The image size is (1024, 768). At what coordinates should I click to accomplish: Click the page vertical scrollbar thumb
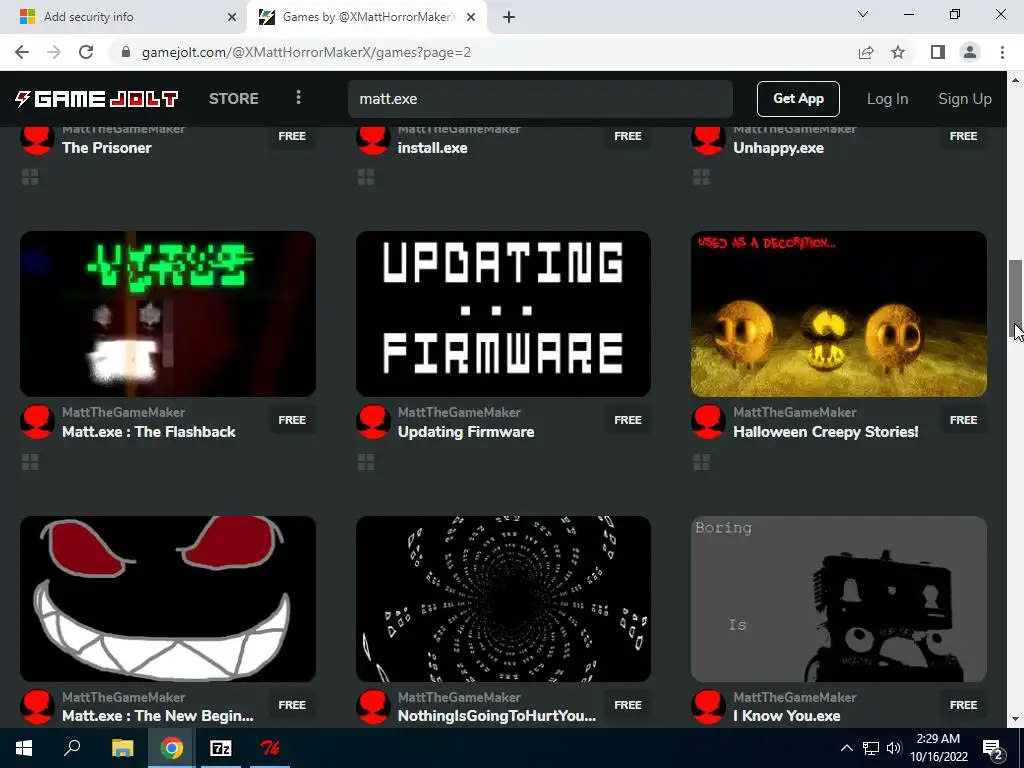pos(1015,299)
